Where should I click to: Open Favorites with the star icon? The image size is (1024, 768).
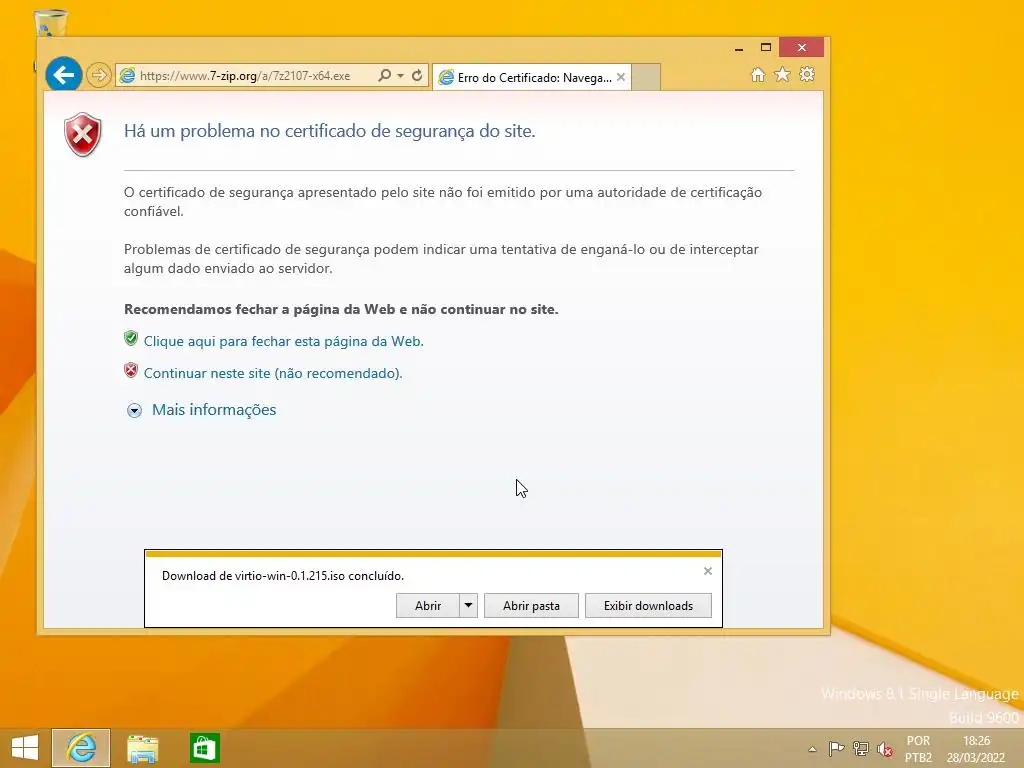click(782, 75)
